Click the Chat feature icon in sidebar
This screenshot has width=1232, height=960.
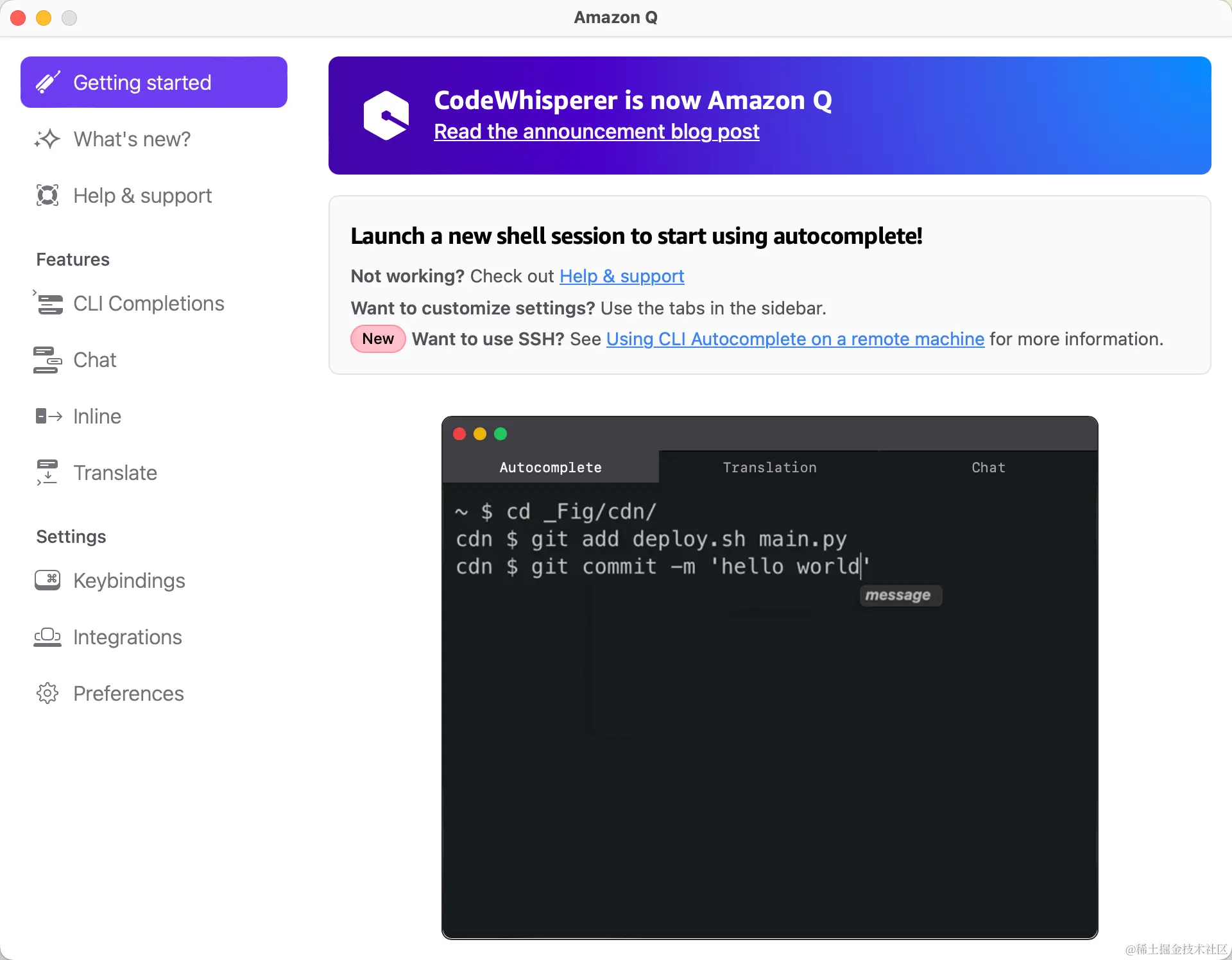click(x=47, y=359)
